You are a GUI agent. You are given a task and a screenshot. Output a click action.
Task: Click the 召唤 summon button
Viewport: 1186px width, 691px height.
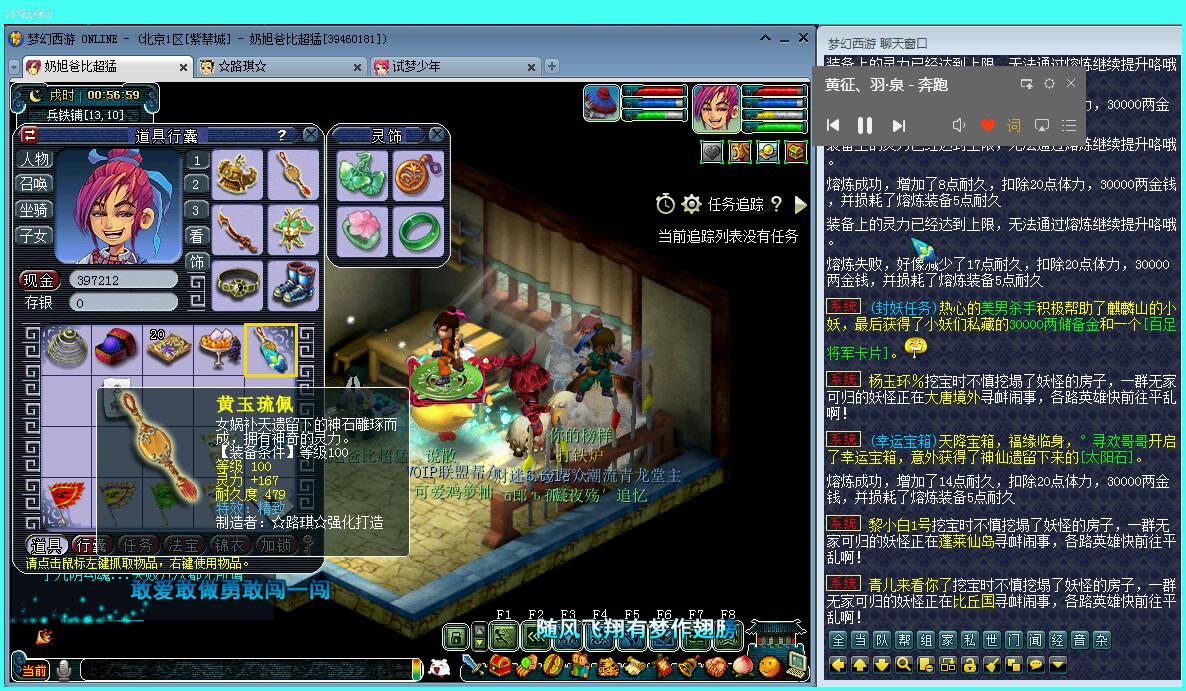click(x=34, y=184)
